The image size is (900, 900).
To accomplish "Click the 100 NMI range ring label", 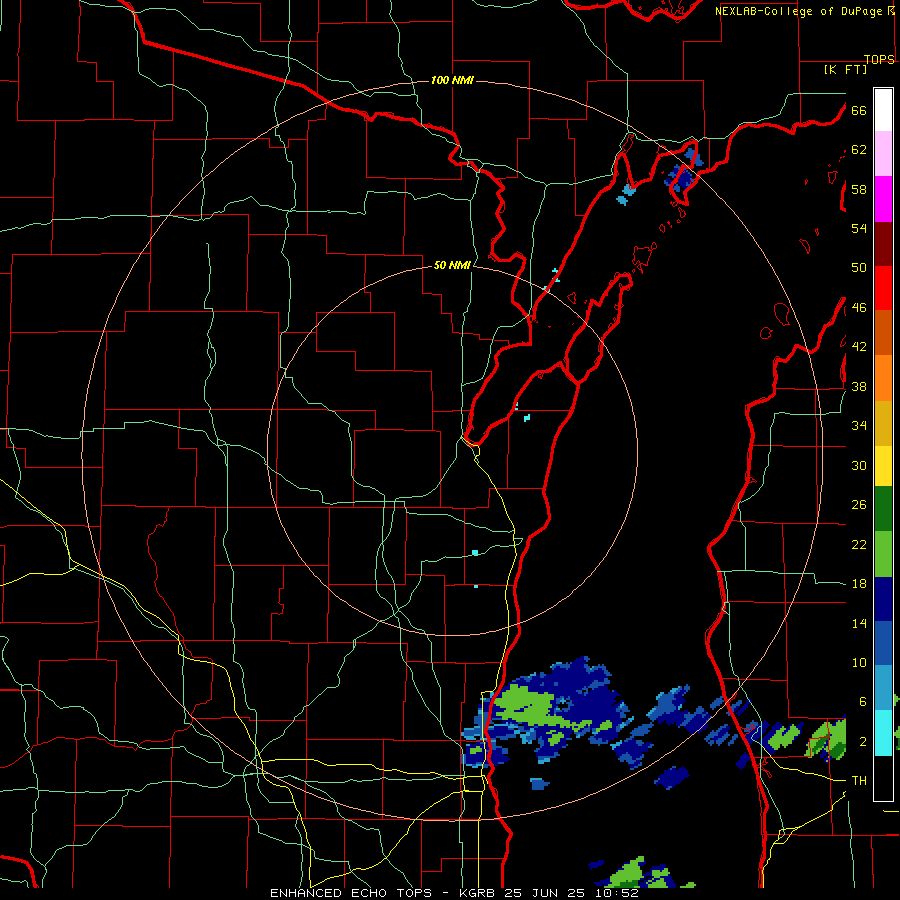I will [x=452, y=80].
